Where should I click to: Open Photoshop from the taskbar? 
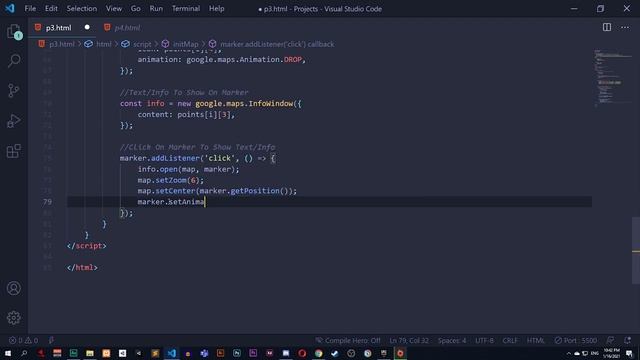(x=237, y=353)
